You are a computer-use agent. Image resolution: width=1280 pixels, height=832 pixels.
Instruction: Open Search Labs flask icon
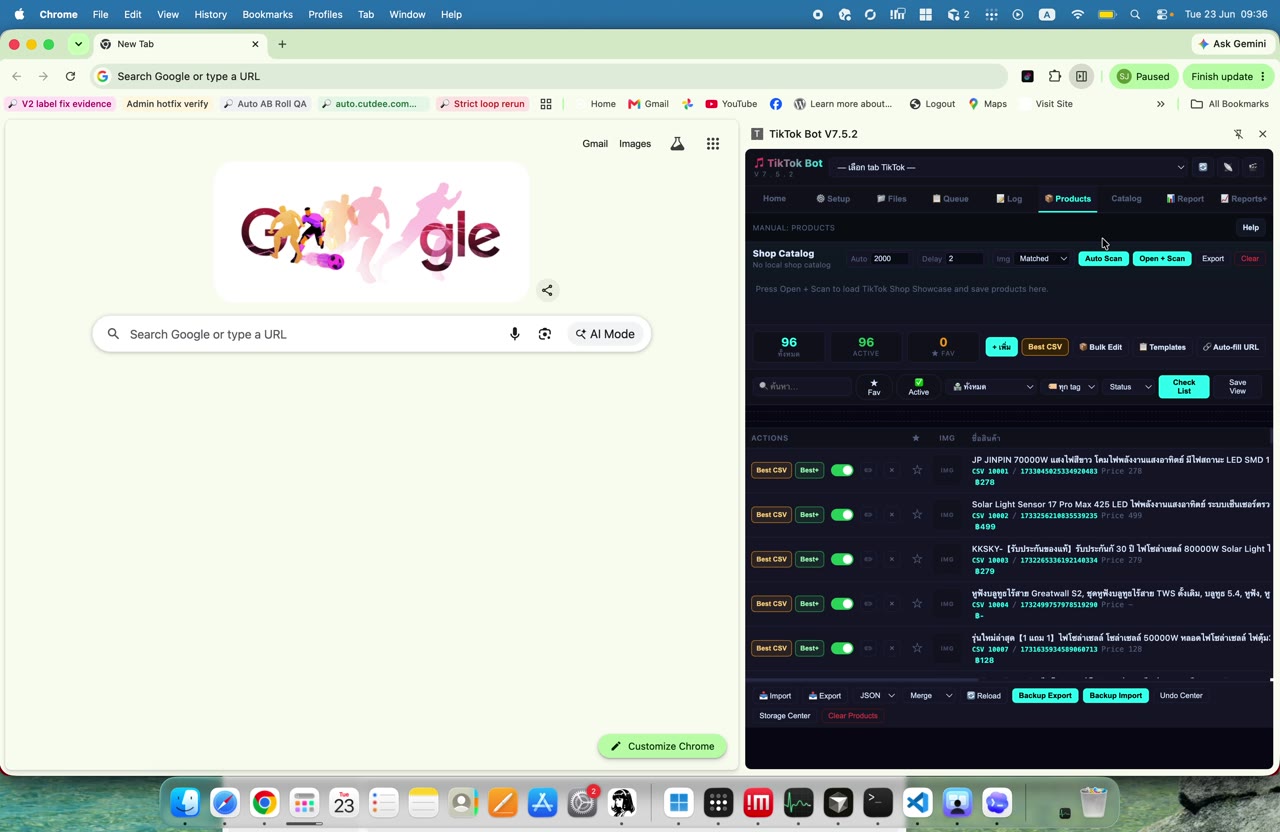tap(677, 144)
